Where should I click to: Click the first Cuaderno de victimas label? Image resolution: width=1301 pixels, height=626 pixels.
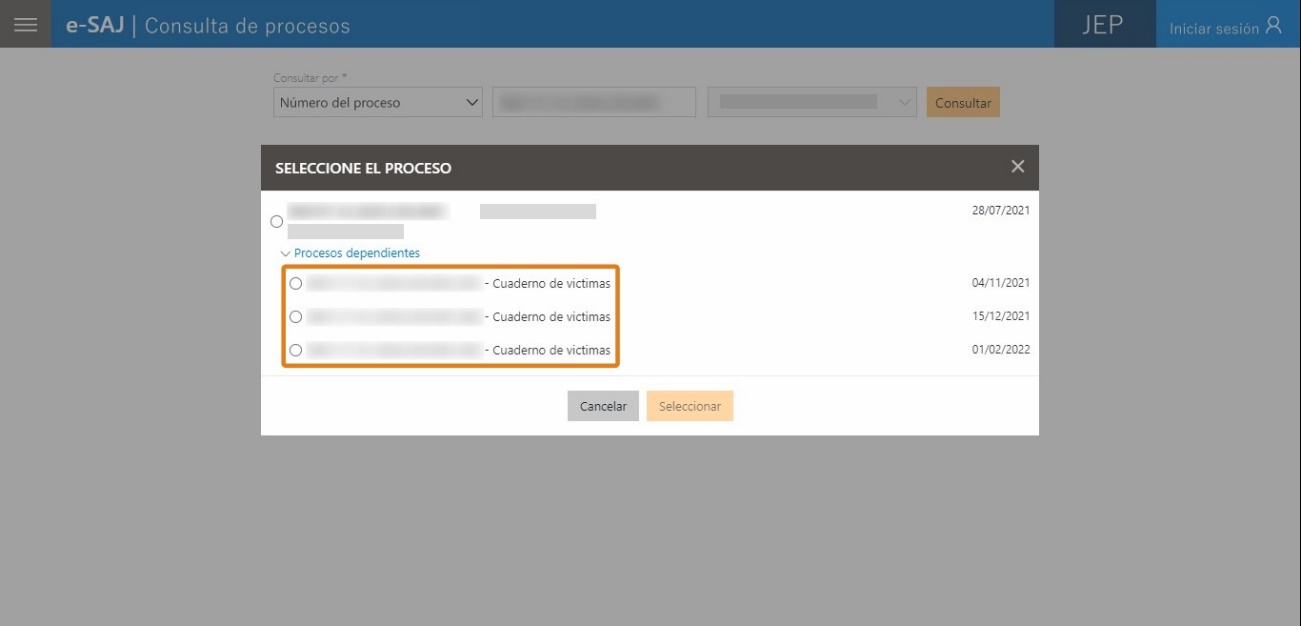click(551, 284)
